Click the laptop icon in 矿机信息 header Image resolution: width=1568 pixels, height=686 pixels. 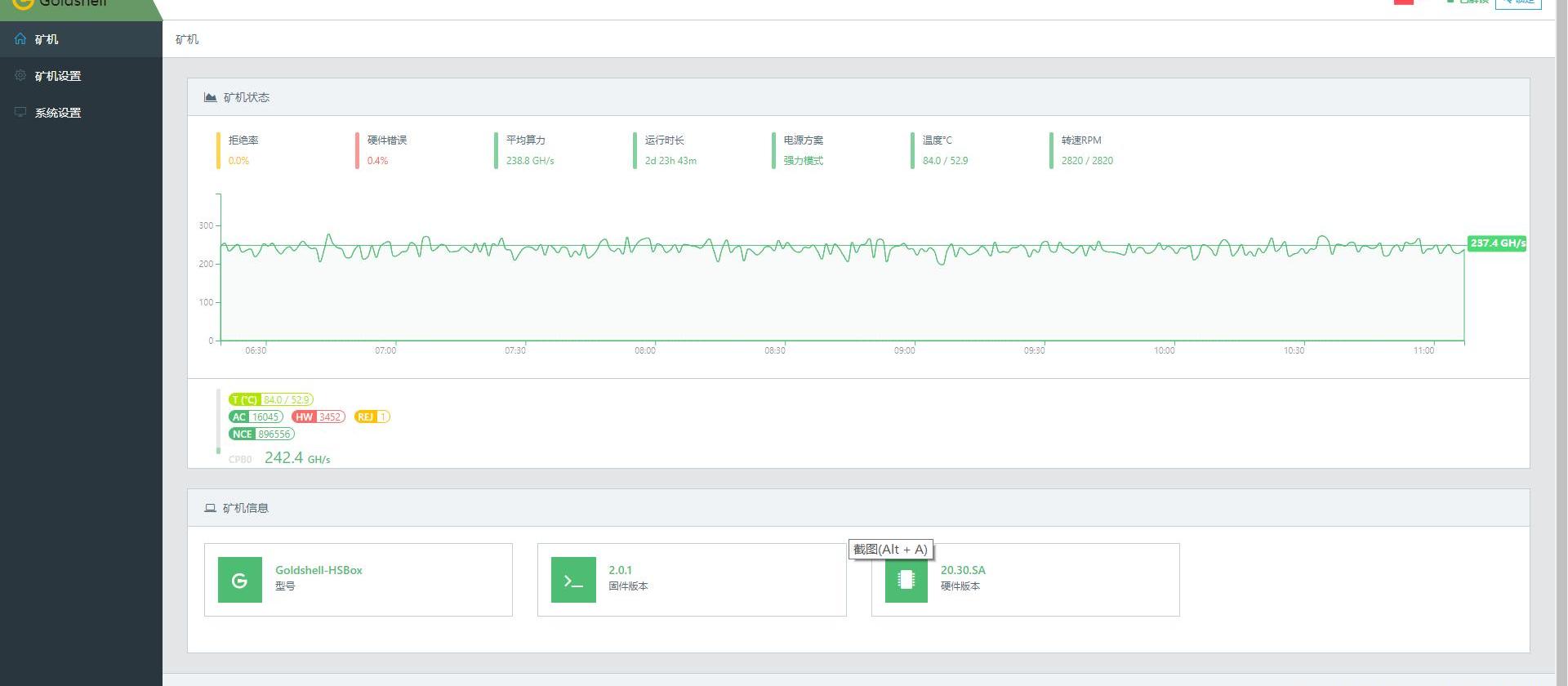click(210, 508)
